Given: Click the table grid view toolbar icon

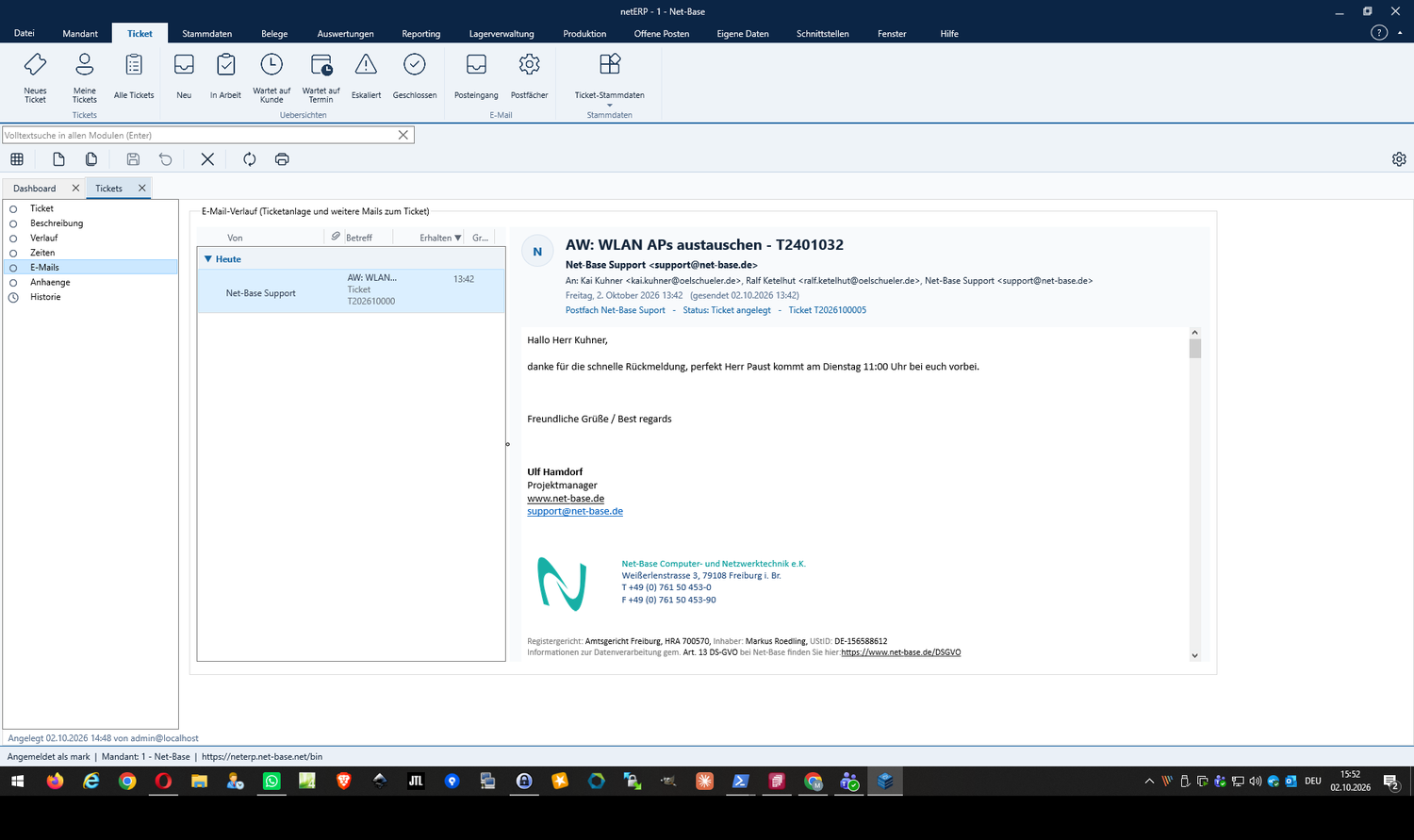Looking at the screenshot, I should tap(17, 159).
